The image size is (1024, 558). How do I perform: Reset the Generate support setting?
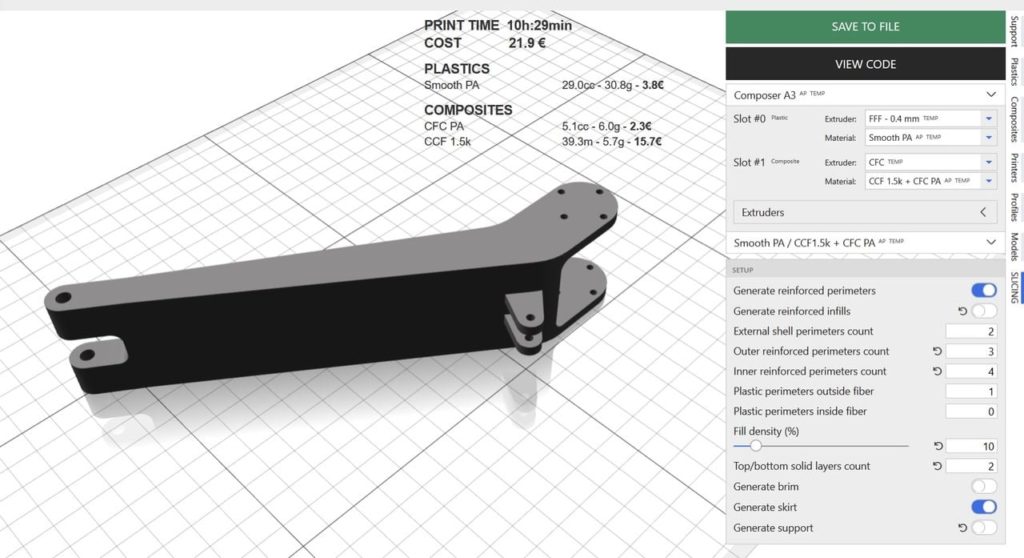(x=962, y=527)
